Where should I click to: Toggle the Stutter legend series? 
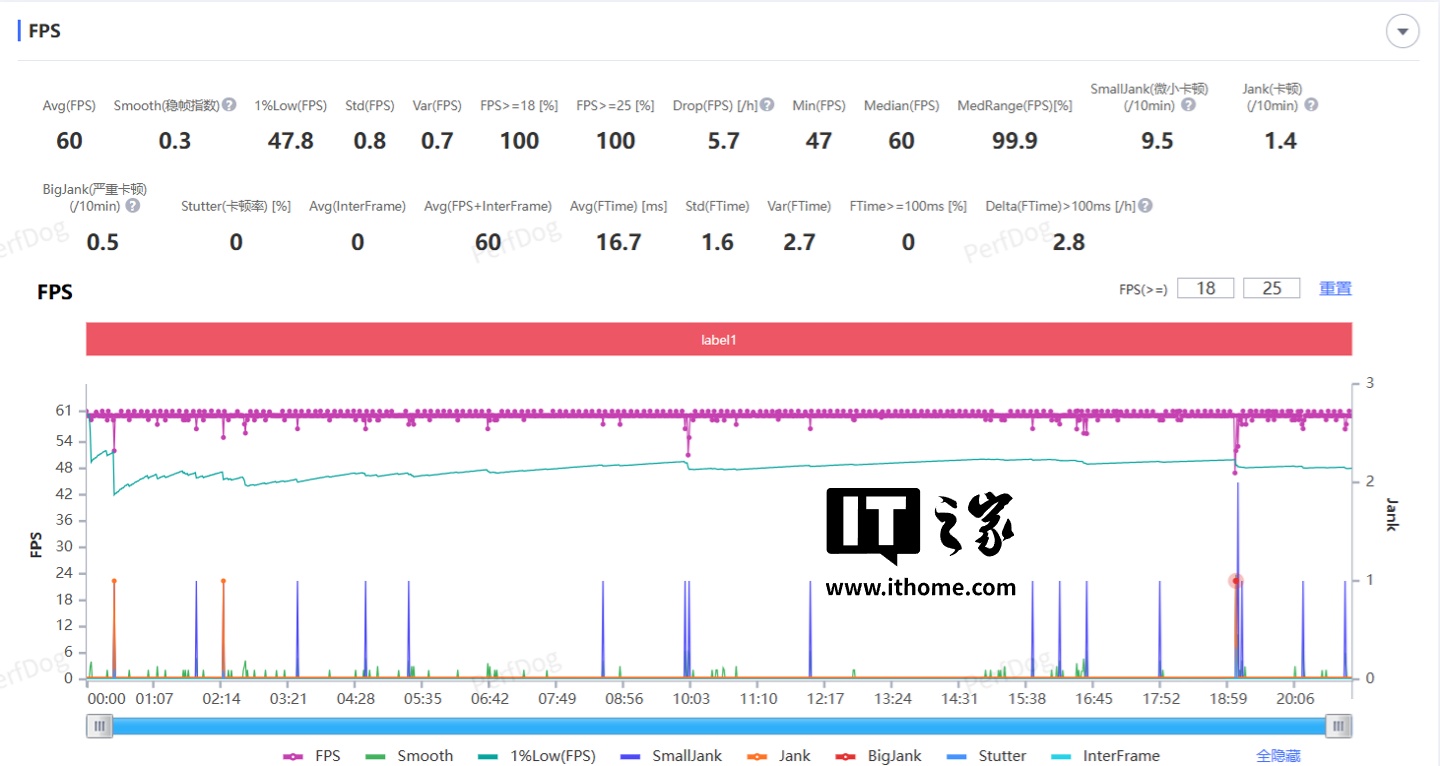tap(987, 756)
